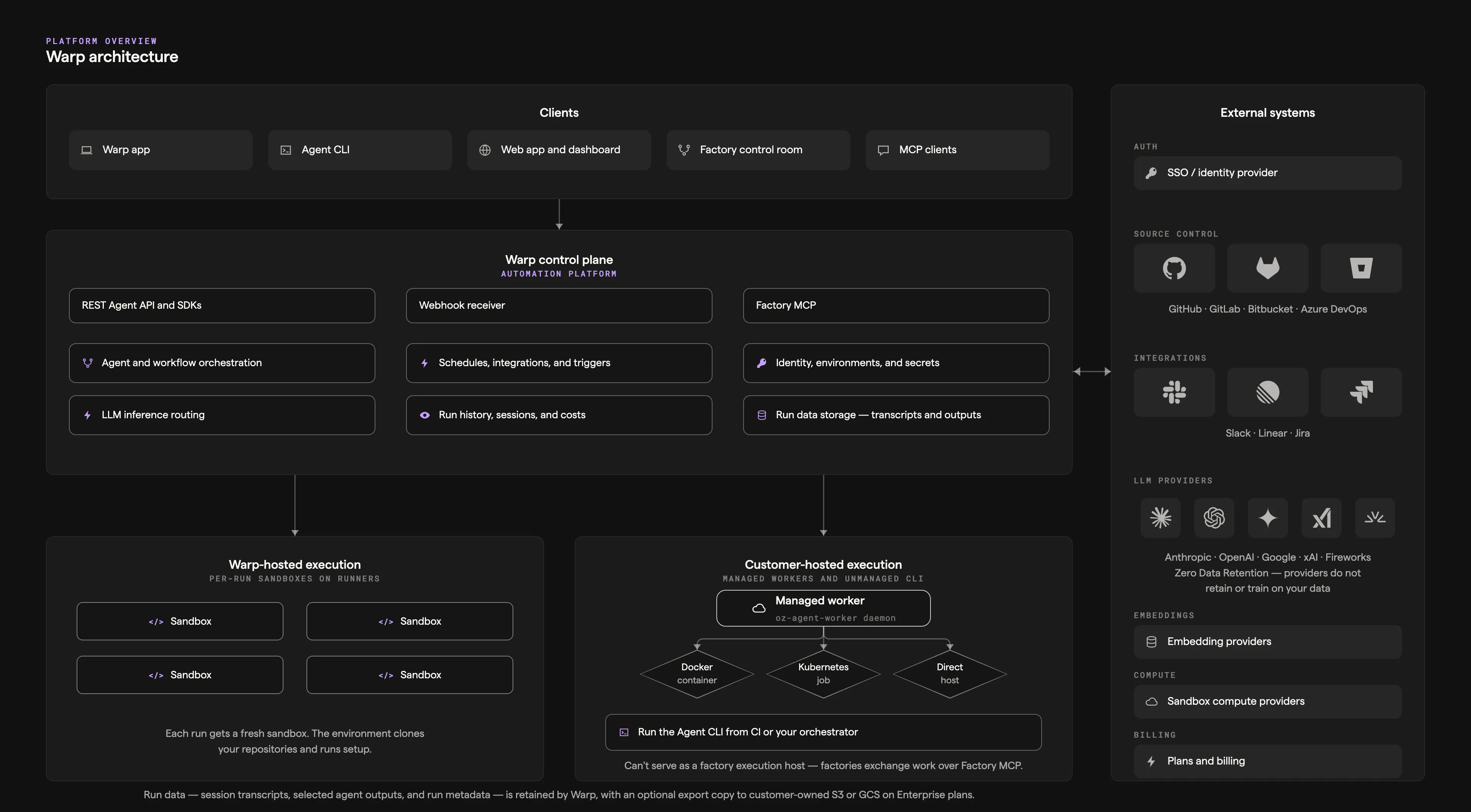Click the branch icon beside Factory control room
Screen dimensions: 1471x812
pyautogui.click(x=683, y=150)
